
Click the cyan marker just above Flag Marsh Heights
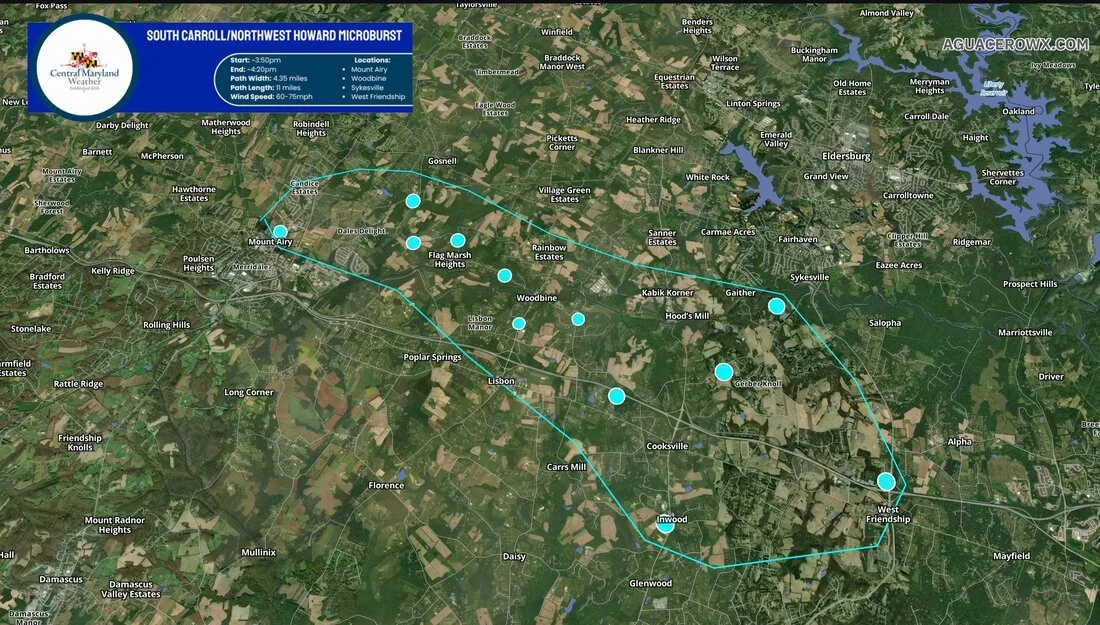pyautogui.click(x=457, y=240)
